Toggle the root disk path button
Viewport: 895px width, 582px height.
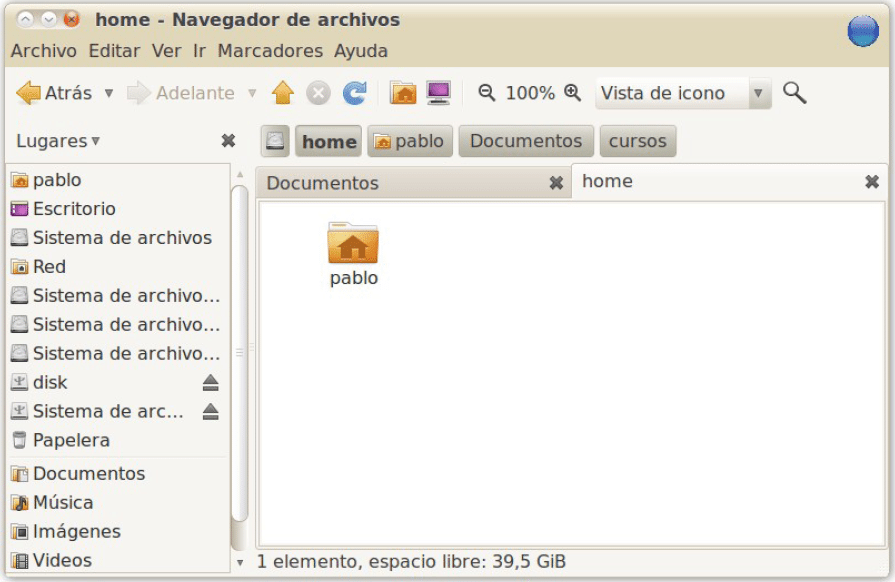tap(276, 141)
